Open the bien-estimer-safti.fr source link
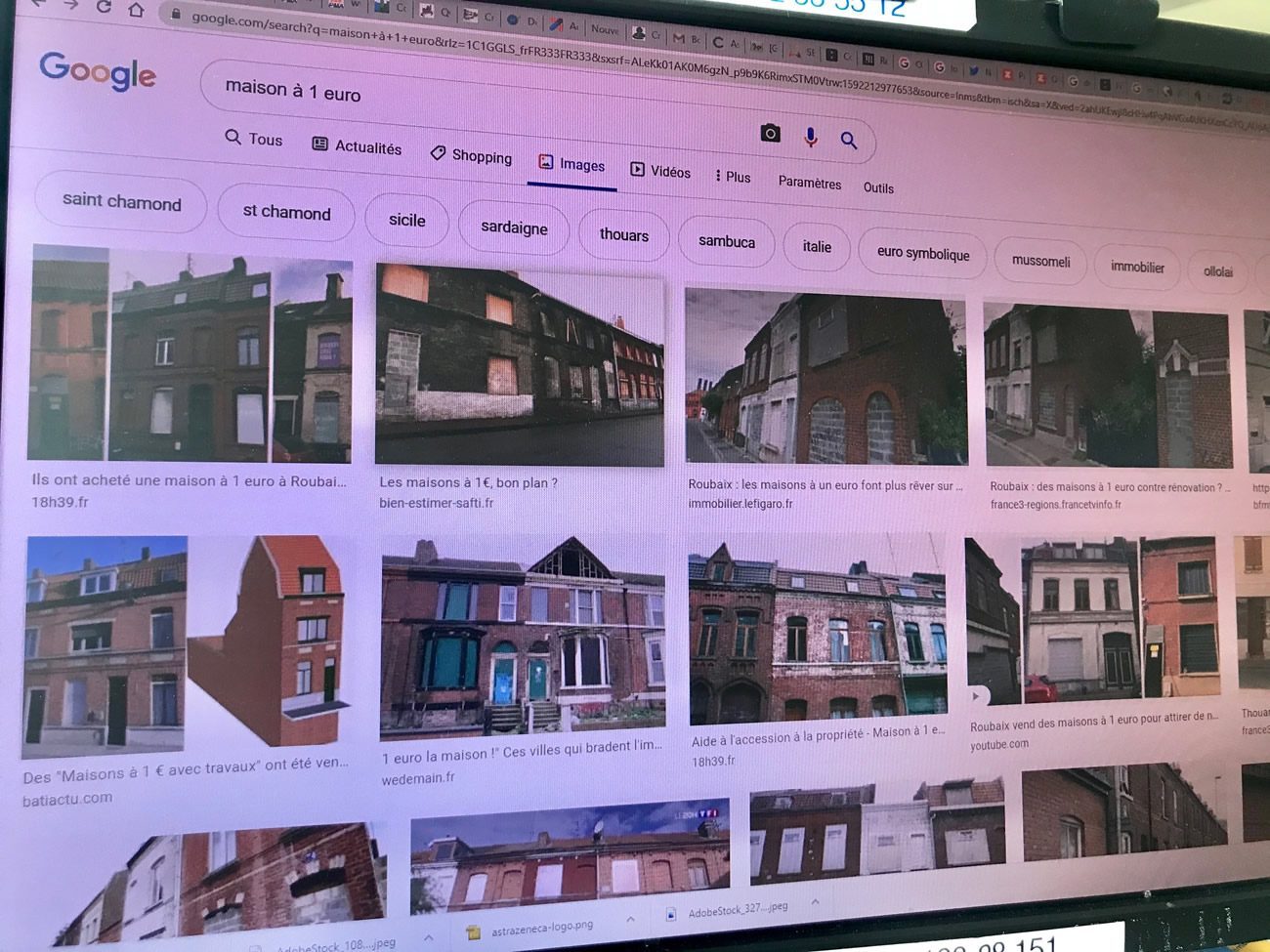The width and height of the screenshot is (1270, 952). 436,503
